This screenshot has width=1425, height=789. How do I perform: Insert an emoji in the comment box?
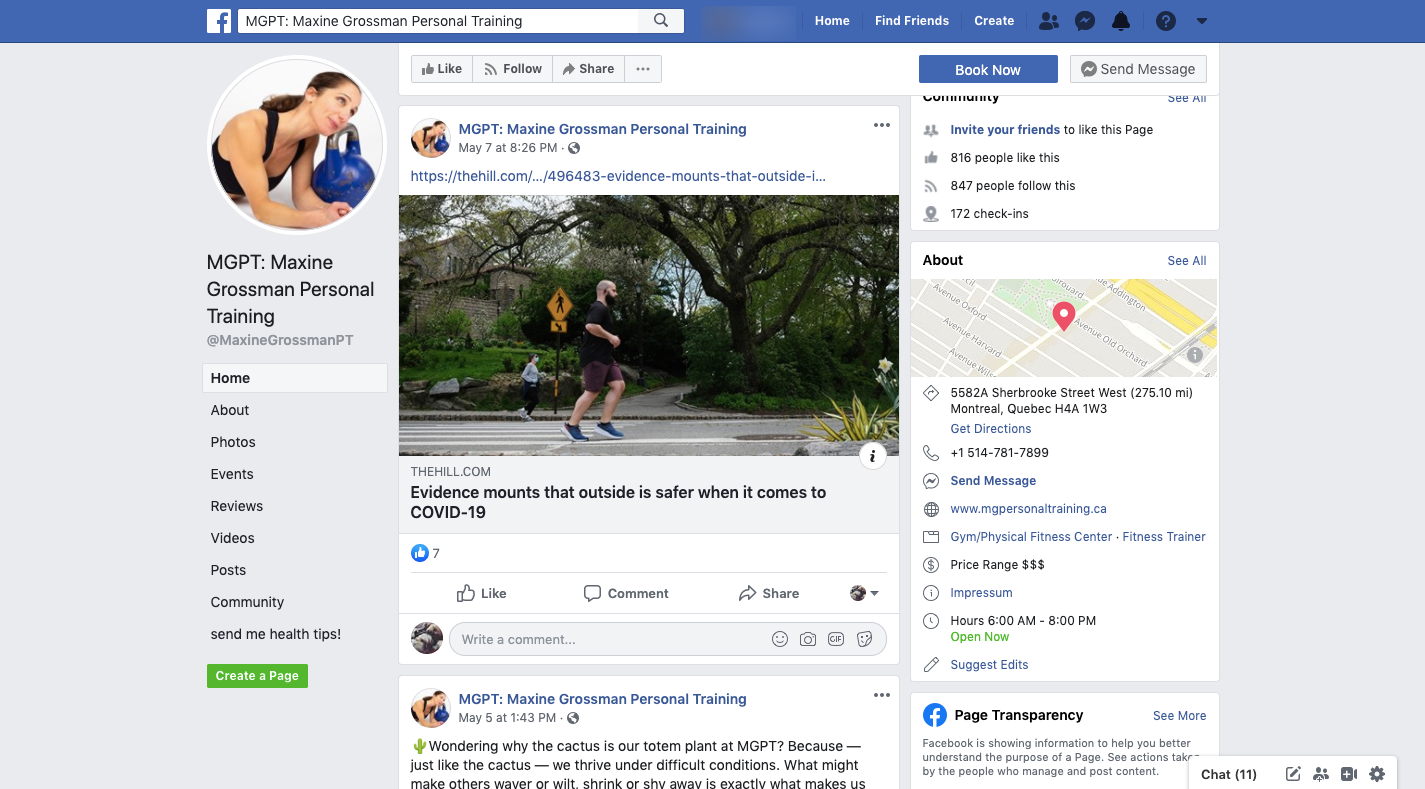[x=780, y=639]
